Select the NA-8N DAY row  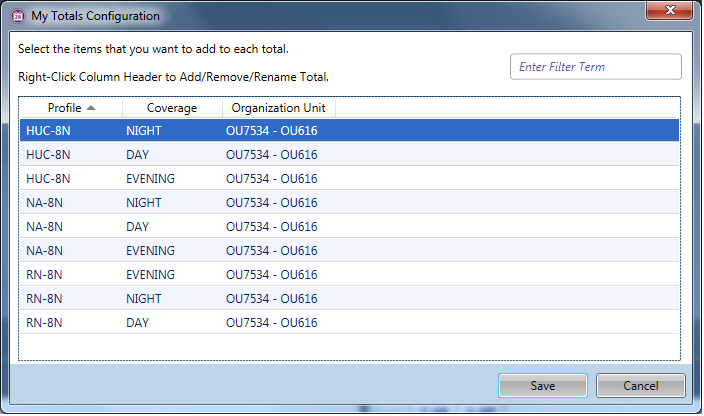click(x=349, y=227)
